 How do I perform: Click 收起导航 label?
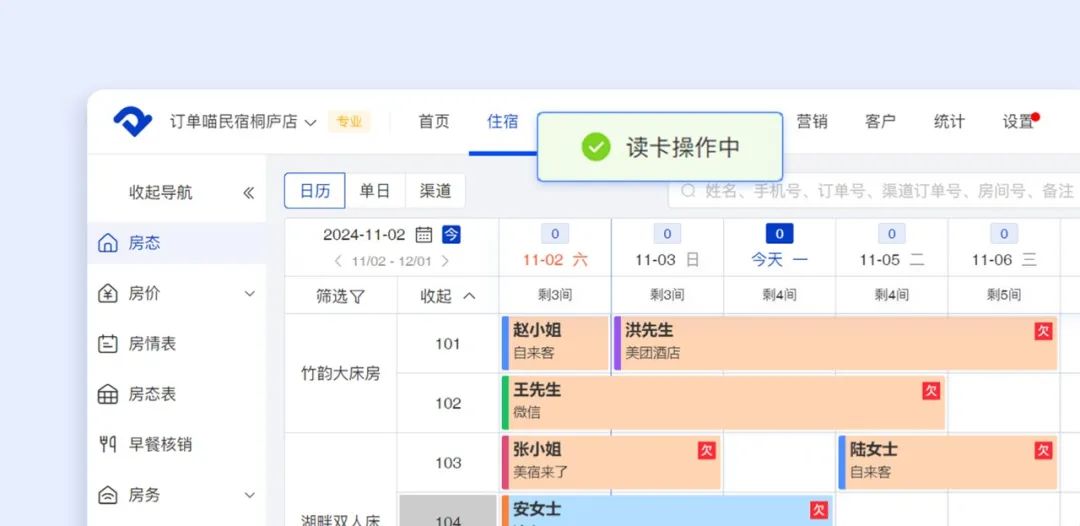tap(160, 193)
